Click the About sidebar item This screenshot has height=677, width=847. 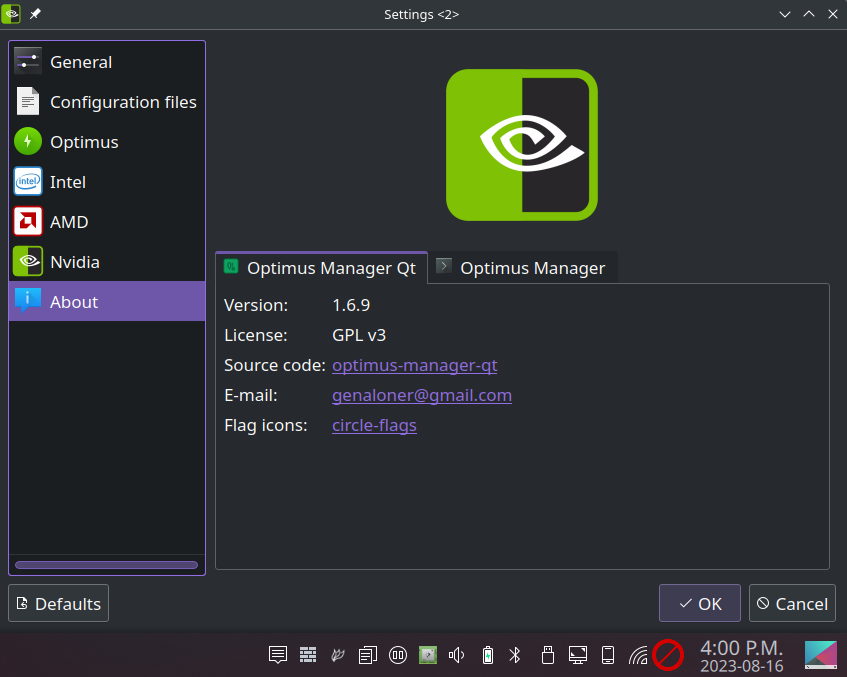(x=107, y=301)
